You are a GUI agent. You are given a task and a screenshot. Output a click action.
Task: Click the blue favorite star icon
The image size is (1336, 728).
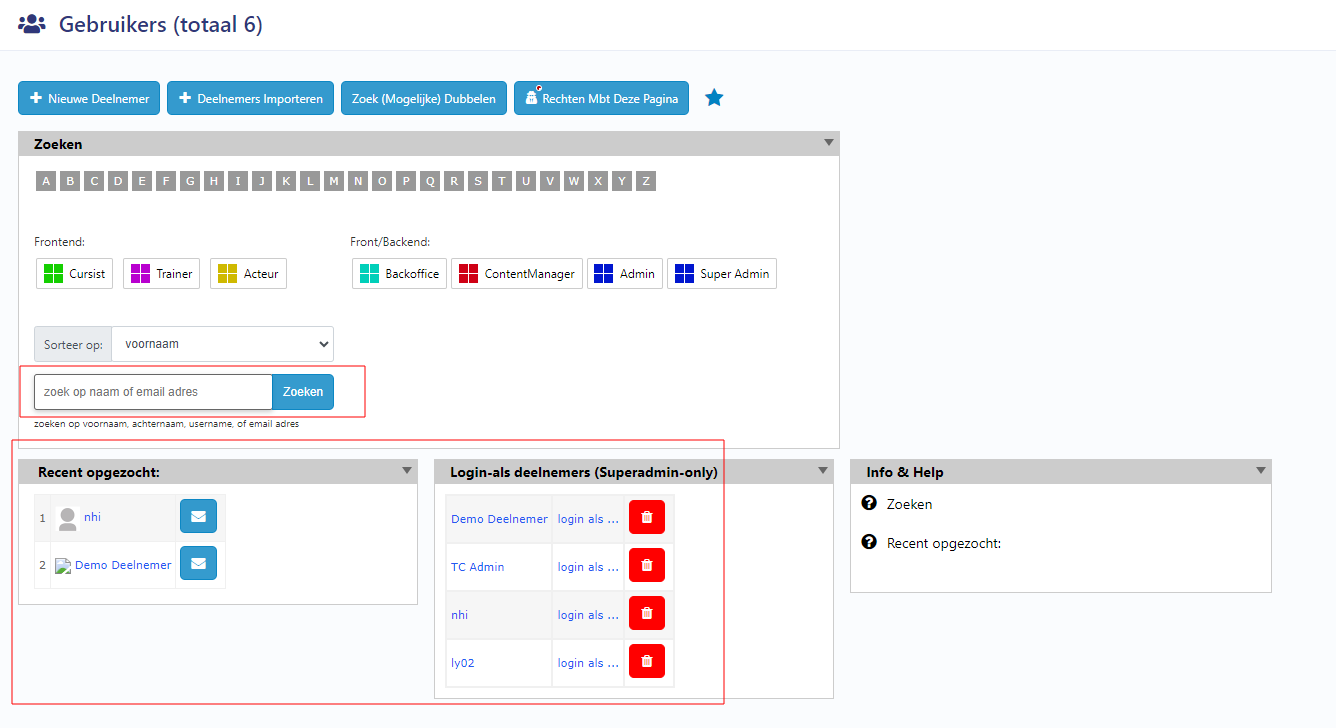pos(714,98)
